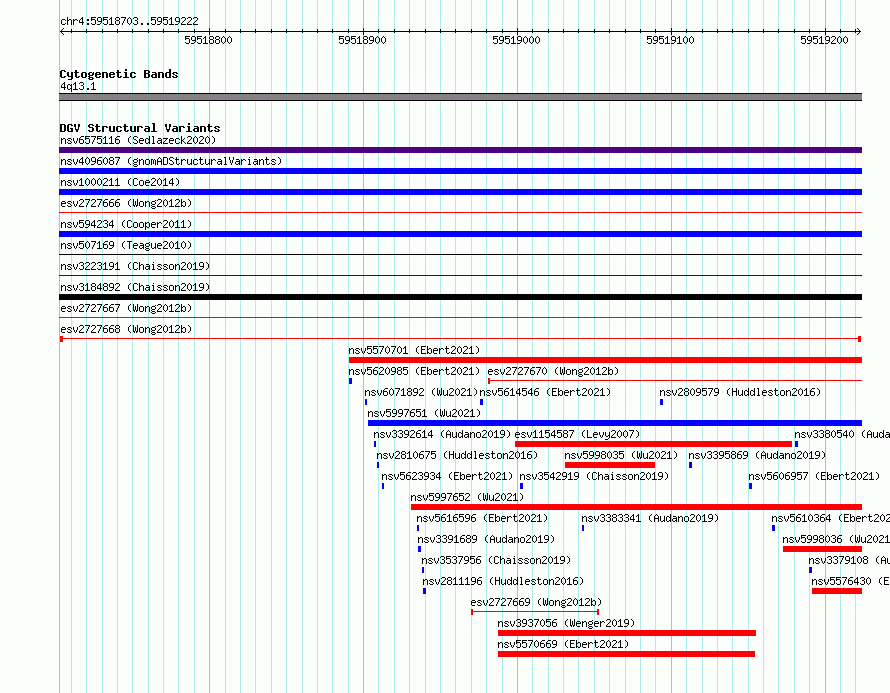Click red bar of nsv5576430
Image resolution: width=890 pixels, height=693 pixels.
click(x=837, y=591)
